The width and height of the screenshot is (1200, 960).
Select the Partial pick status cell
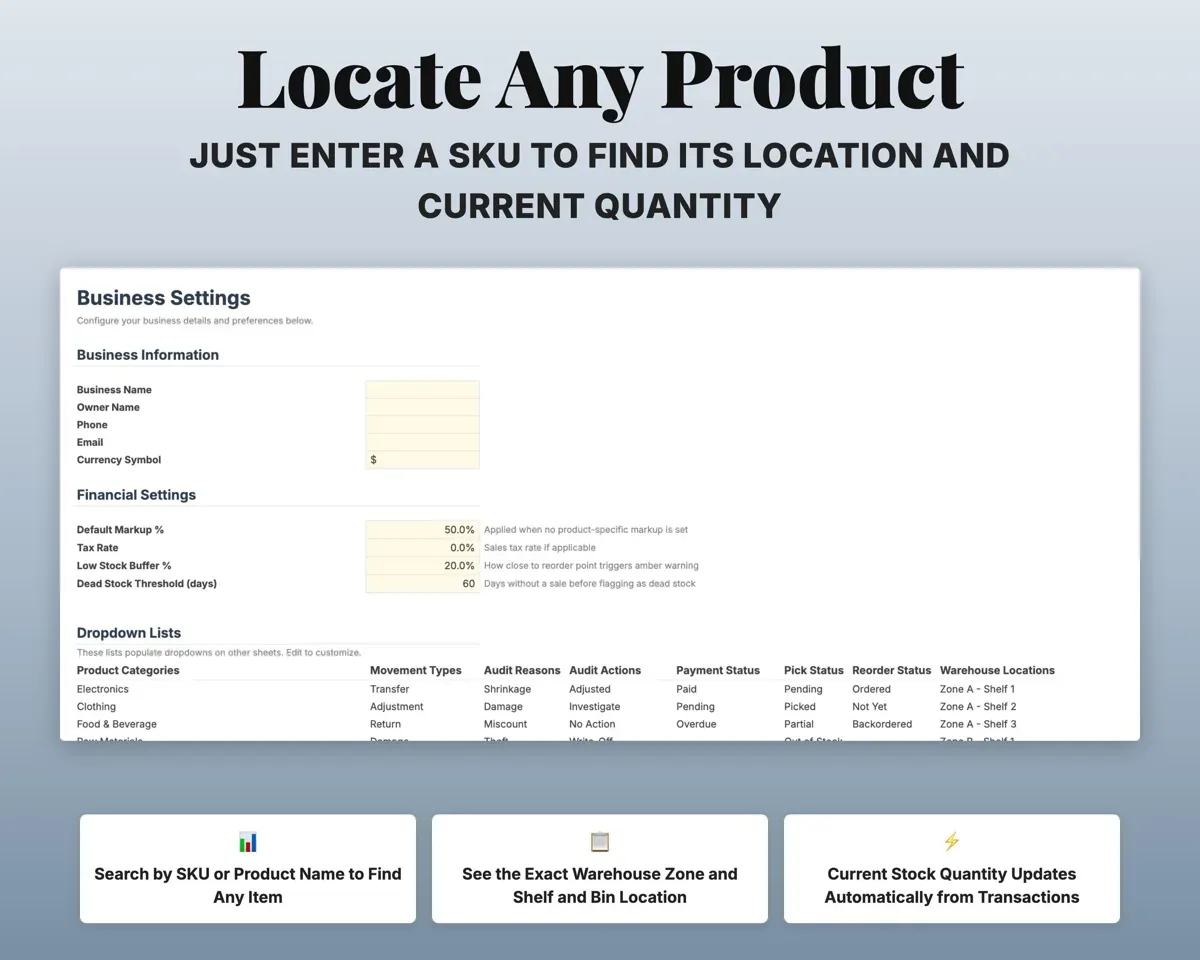click(x=799, y=724)
